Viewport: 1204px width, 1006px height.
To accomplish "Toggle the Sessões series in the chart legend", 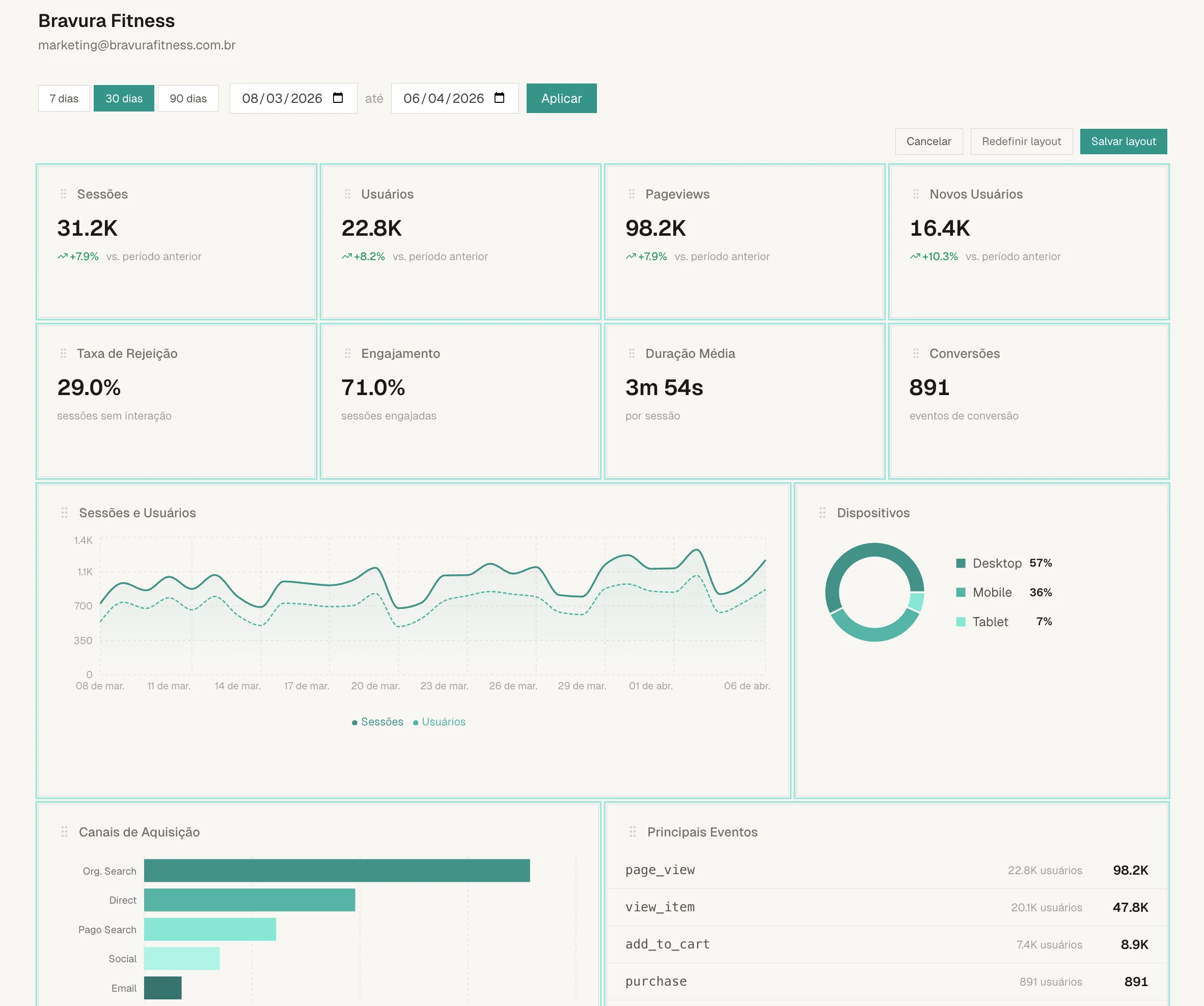I will 377,721.
